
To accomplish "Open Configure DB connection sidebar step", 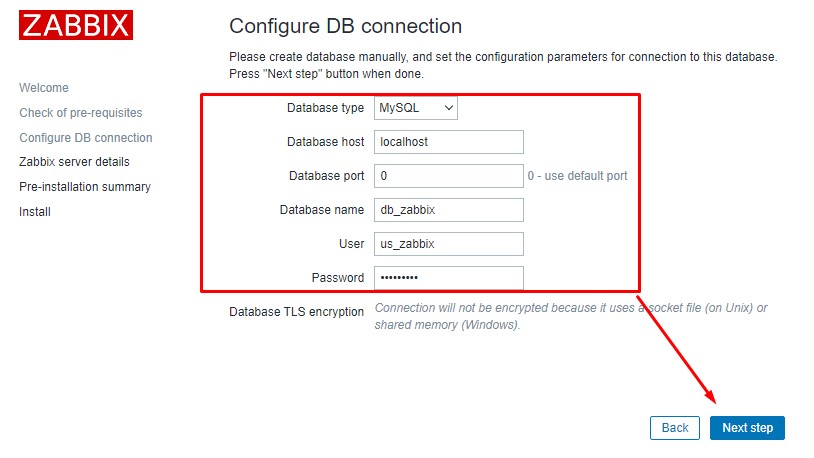I will pyautogui.click(x=86, y=138).
